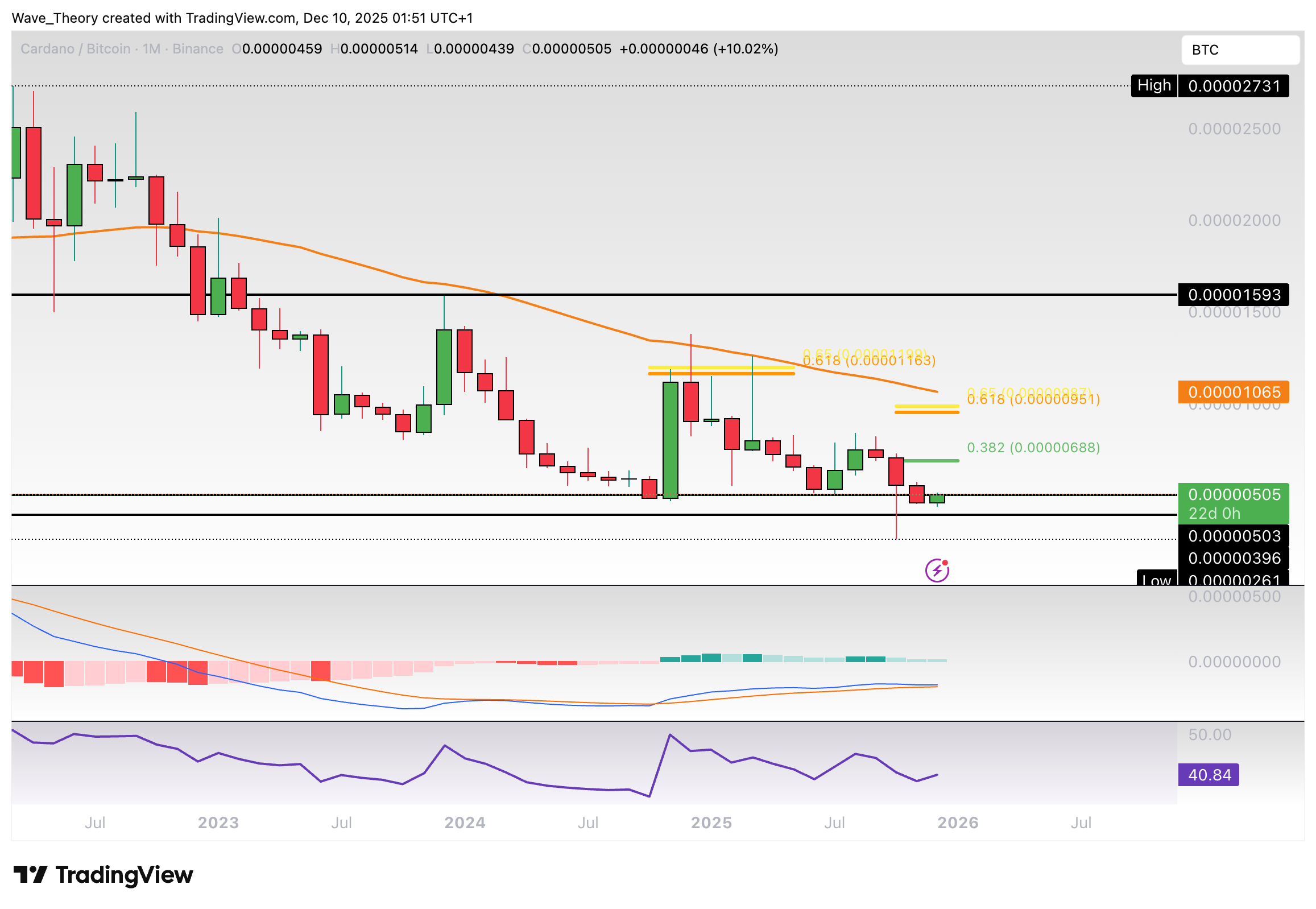Select the 0.382 (0.00000688) retracement label
1316x909 pixels.
pyautogui.click(x=1033, y=448)
